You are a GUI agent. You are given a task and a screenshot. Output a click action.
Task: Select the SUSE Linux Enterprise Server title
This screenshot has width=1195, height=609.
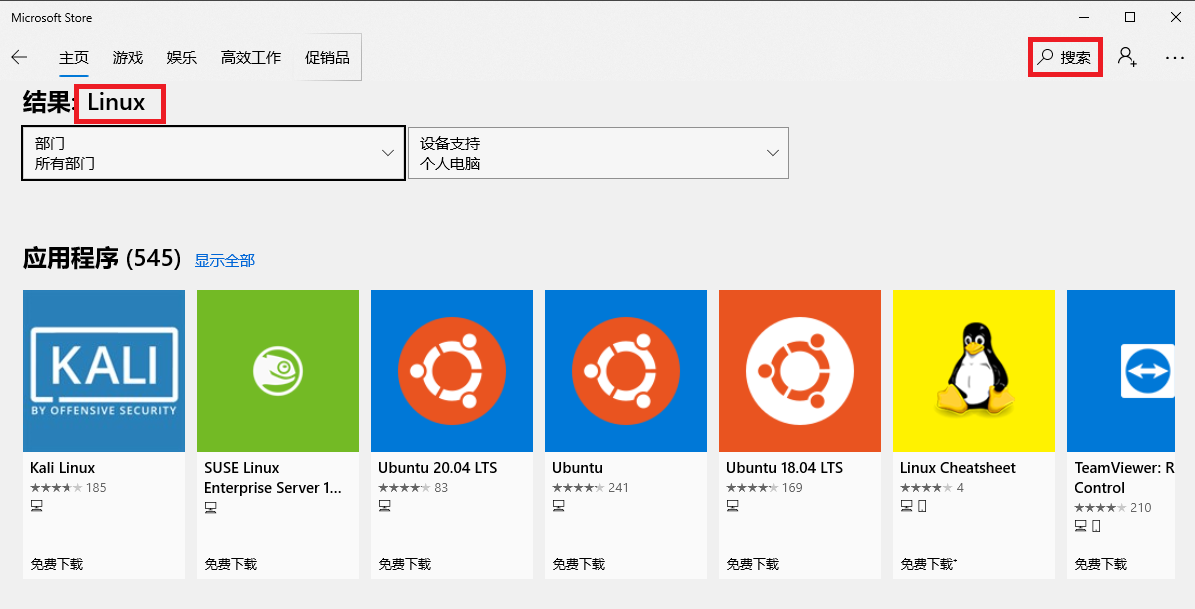click(x=273, y=478)
